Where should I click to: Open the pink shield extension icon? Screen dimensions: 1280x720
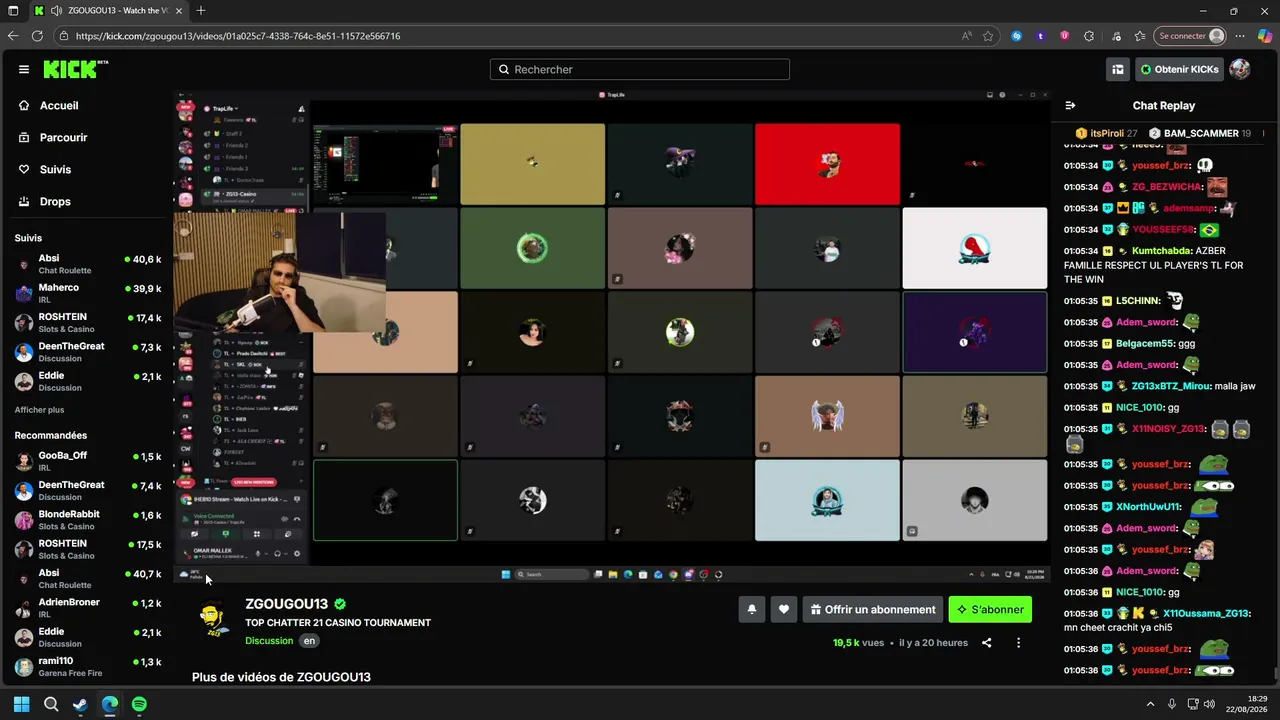coord(1064,36)
